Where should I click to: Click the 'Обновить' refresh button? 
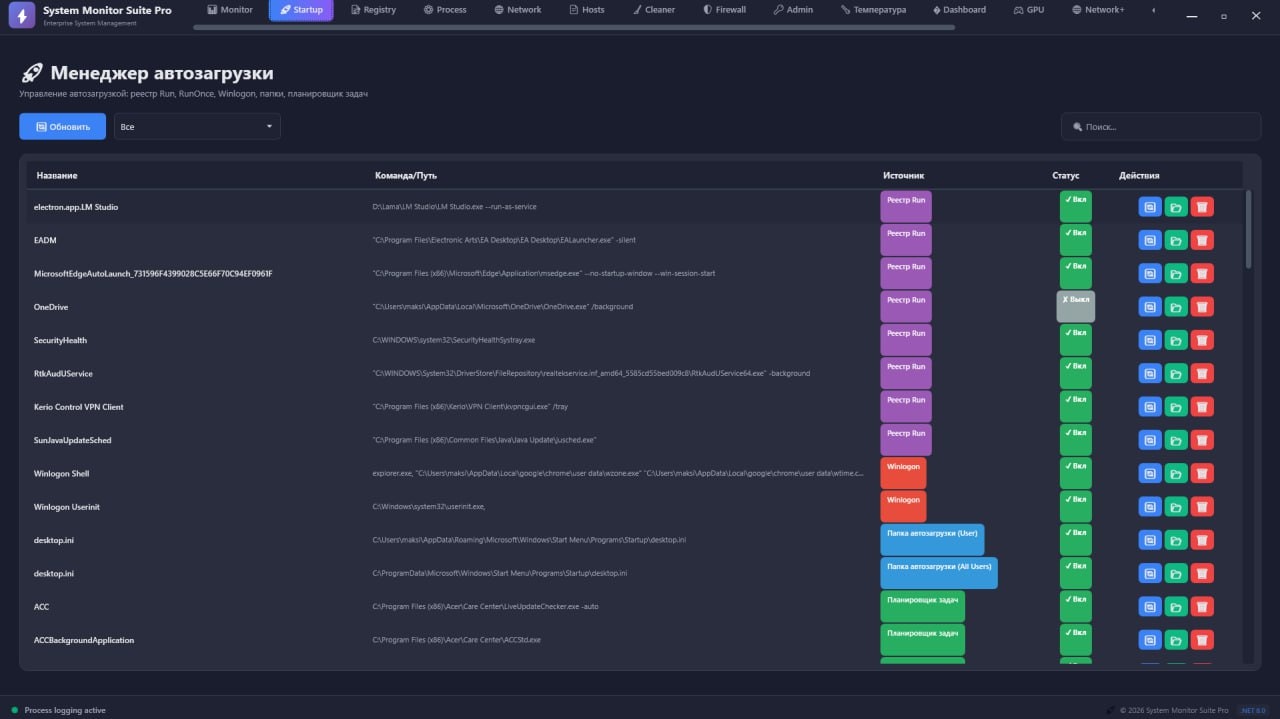(62, 126)
